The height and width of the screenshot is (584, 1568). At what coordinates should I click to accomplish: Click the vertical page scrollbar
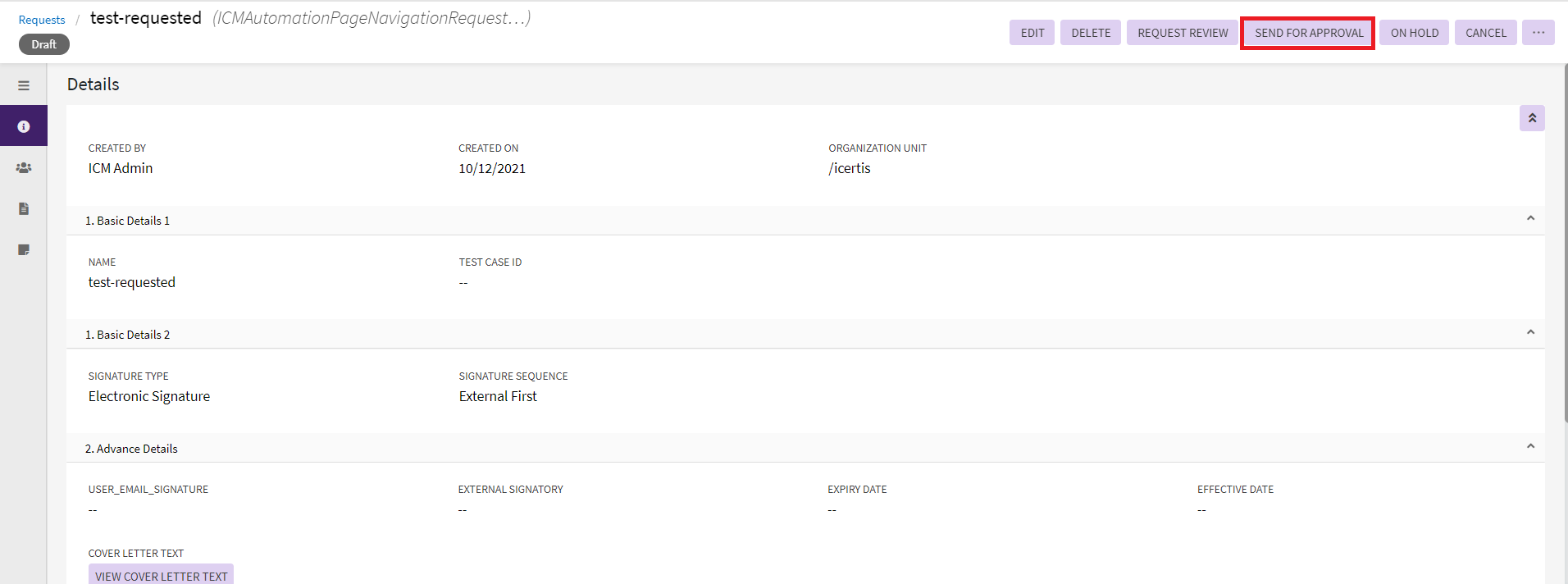(1564, 246)
